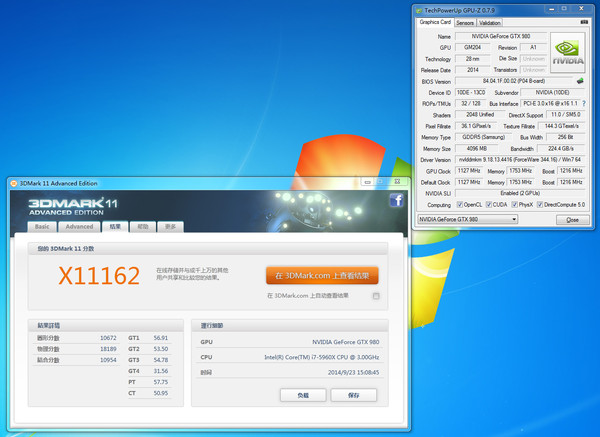Screen dimensions: 600x437
Task: Click the timestamp 2014/9/23 15:08:45
Action: [353, 373]
